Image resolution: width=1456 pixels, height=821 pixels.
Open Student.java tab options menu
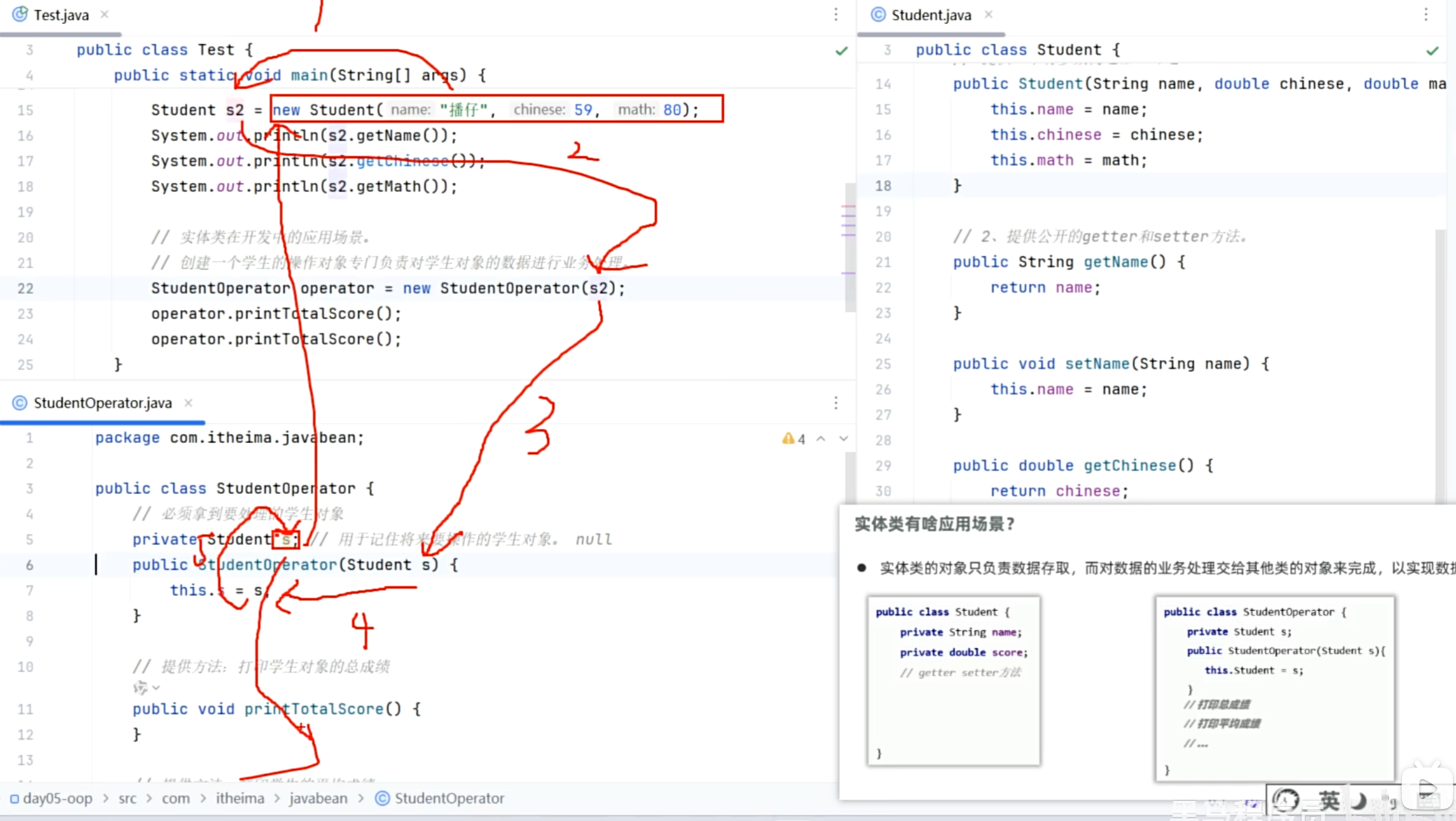click(1425, 15)
